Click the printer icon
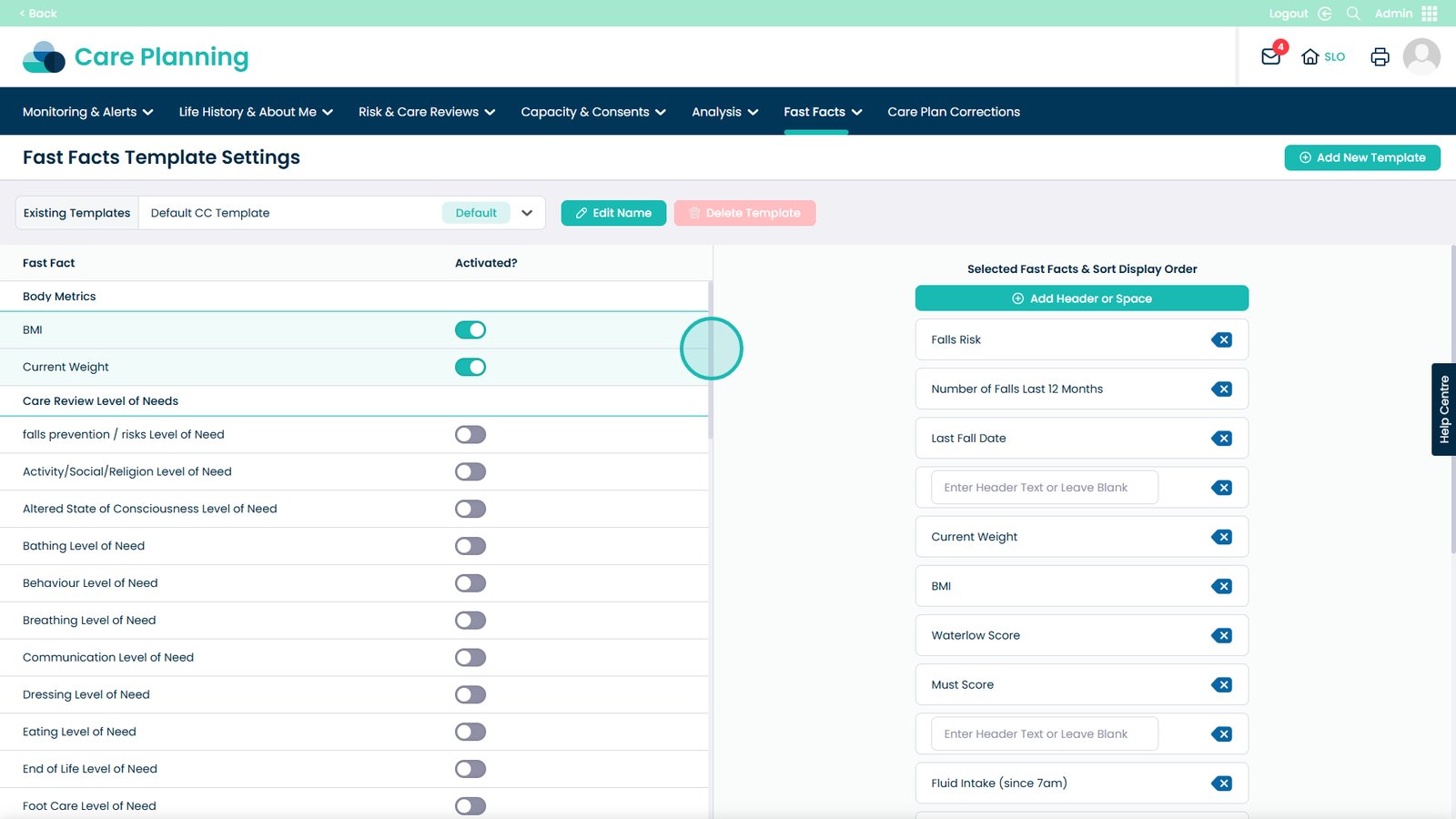1456x819 pixels. coord(1380,57)
